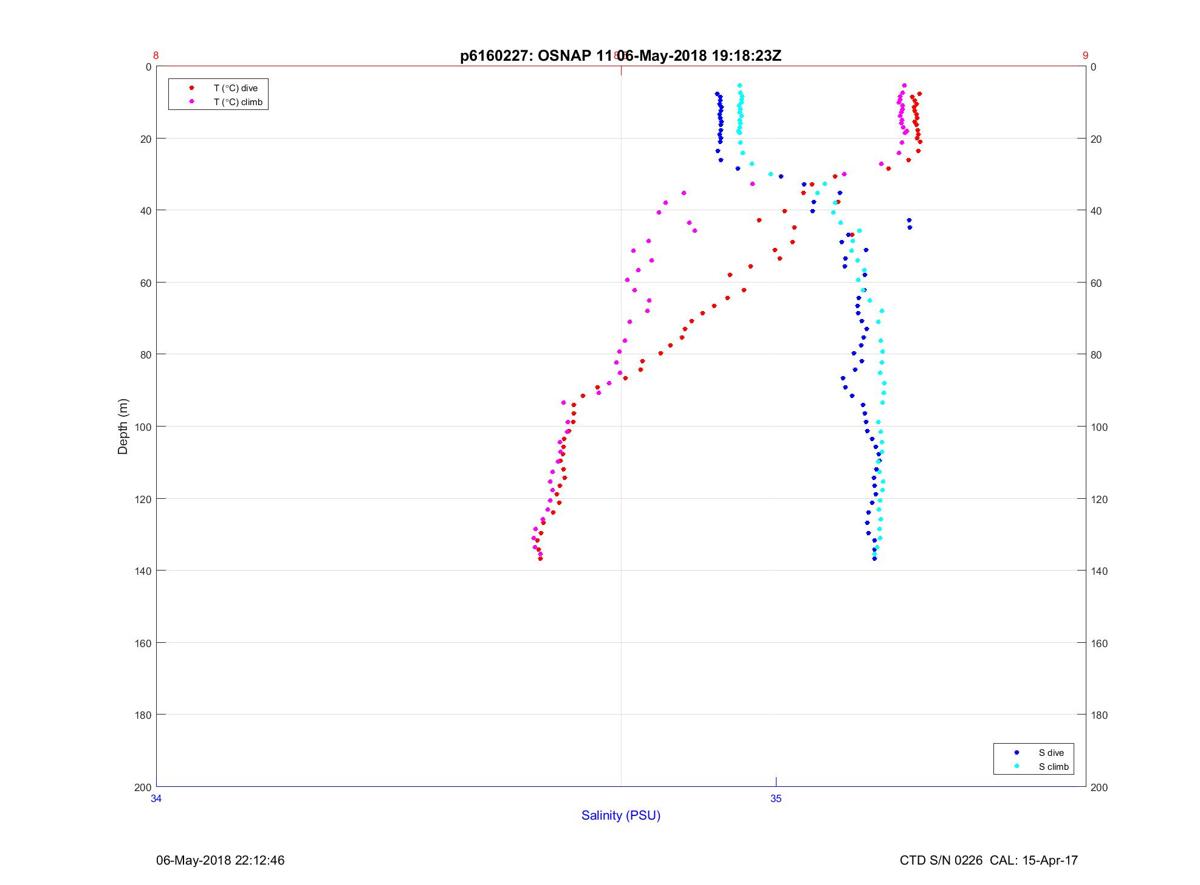Click the 80 tick on the left depth axis
The height and width of the screenshot is (885, 1200).
point(146,355)
